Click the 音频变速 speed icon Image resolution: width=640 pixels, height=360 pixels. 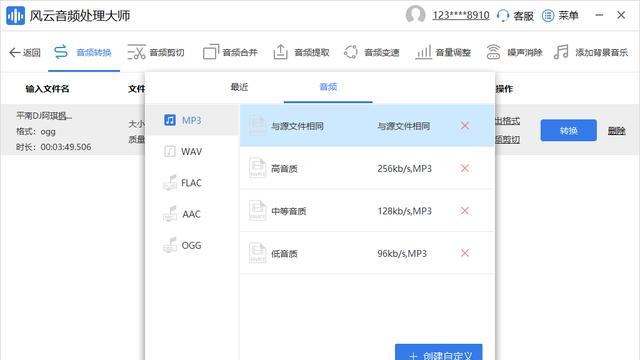point(351,52)
